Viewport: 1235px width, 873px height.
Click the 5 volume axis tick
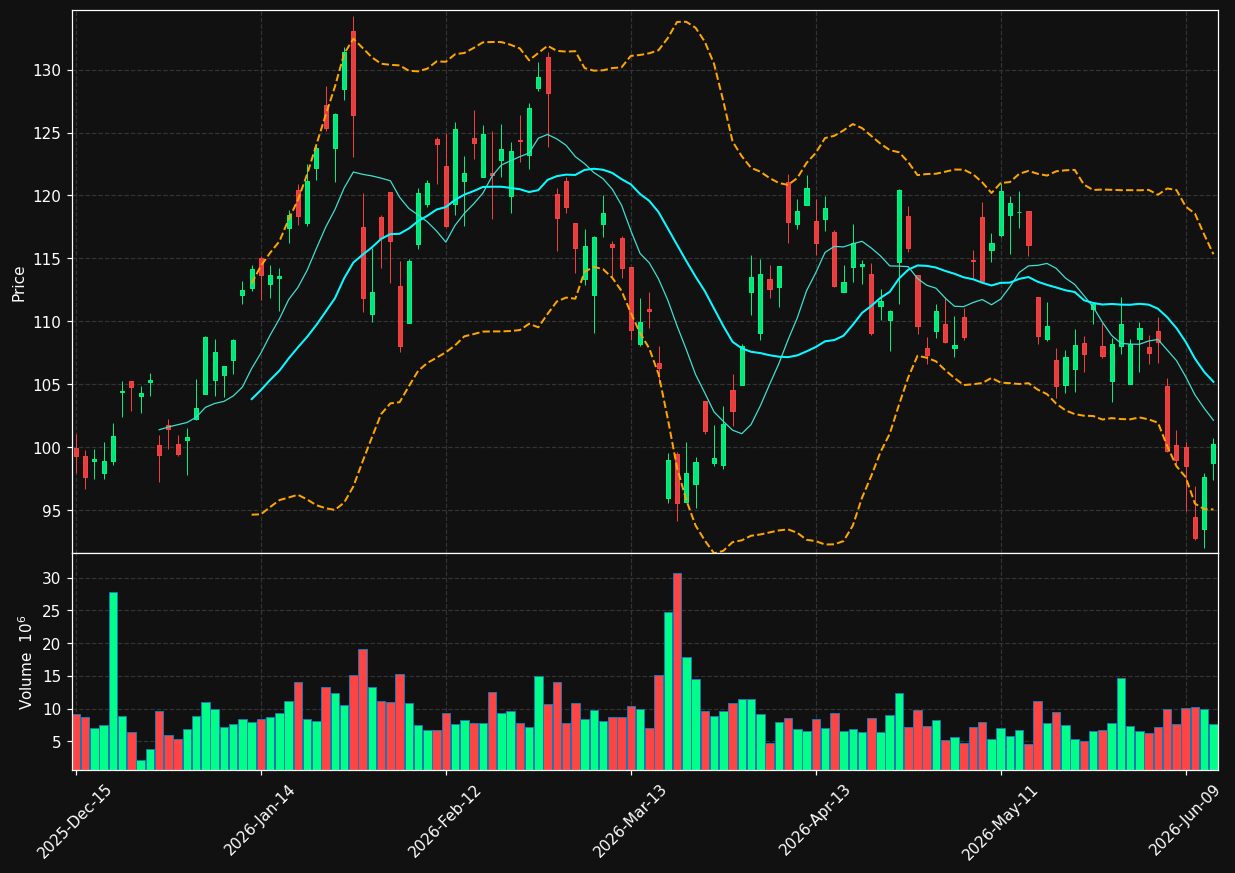tap(59, 742)
